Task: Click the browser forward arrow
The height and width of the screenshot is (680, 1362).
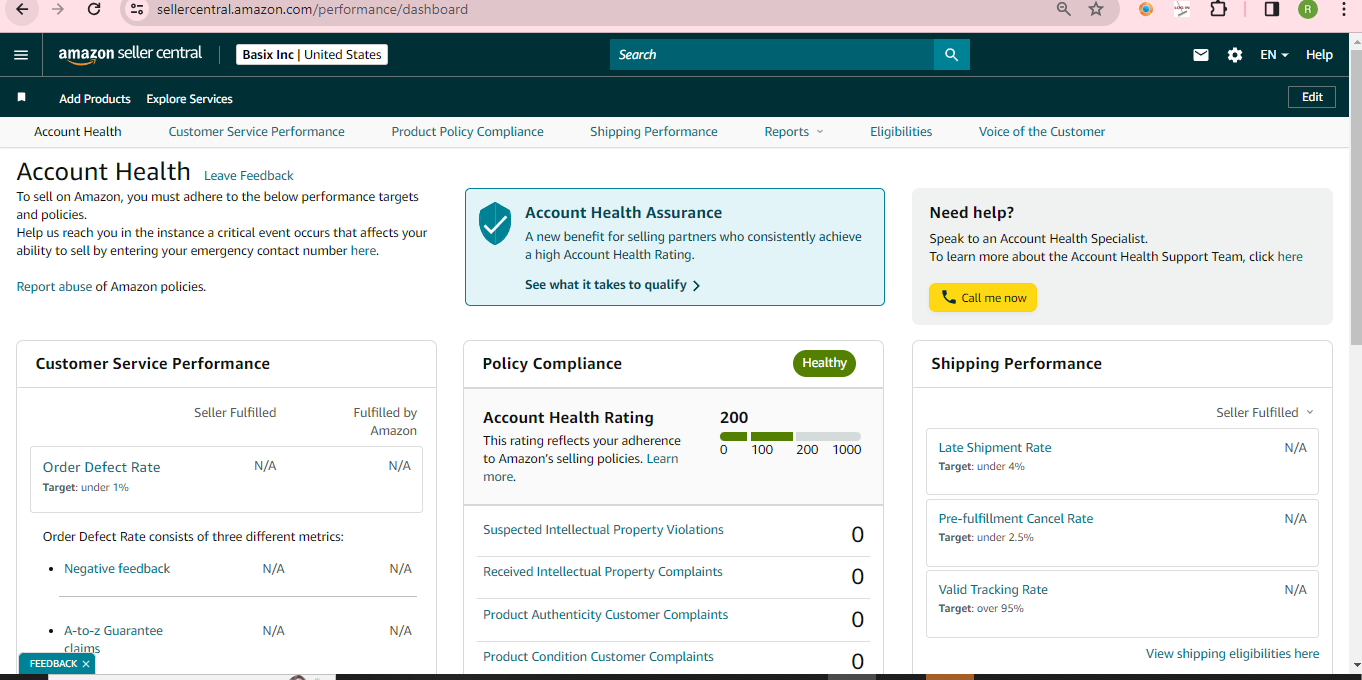Action: pos(58,9)
